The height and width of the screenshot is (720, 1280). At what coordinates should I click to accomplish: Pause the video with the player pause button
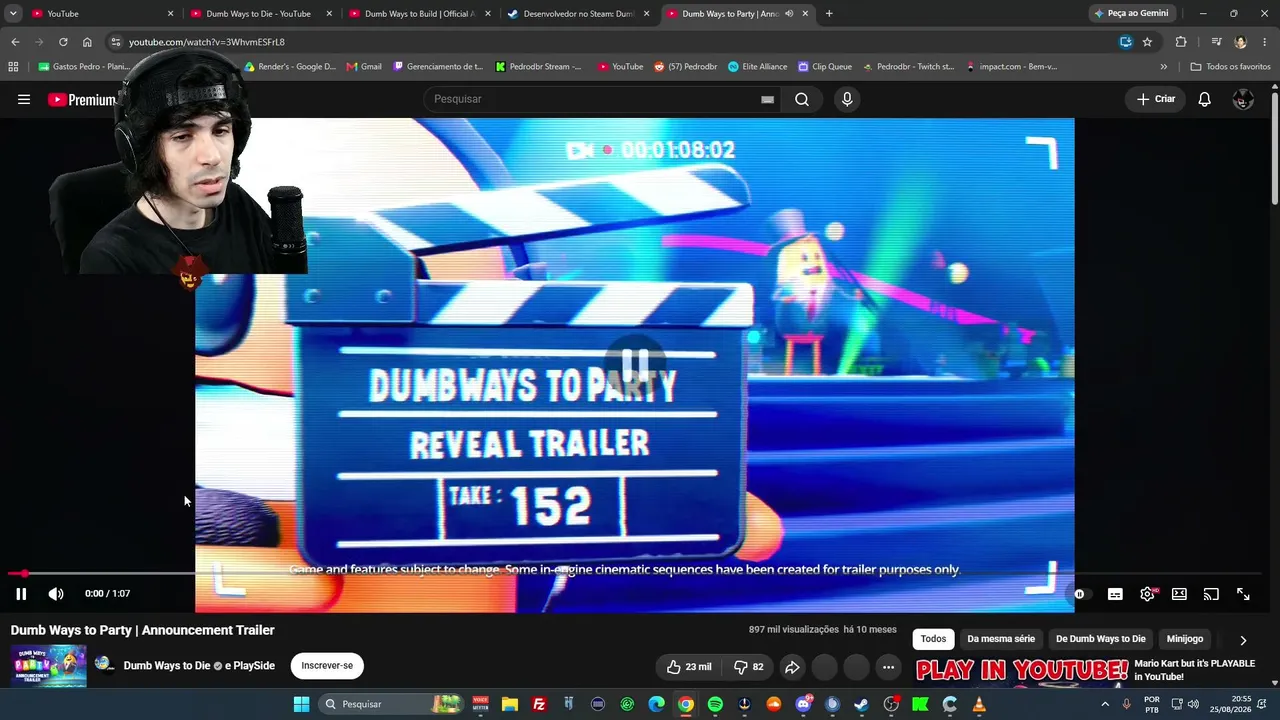click(x=21, y=594)
